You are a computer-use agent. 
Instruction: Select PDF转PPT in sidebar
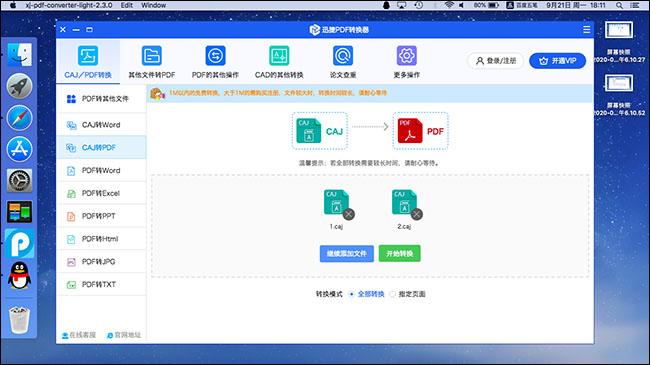tap(101, 216)
